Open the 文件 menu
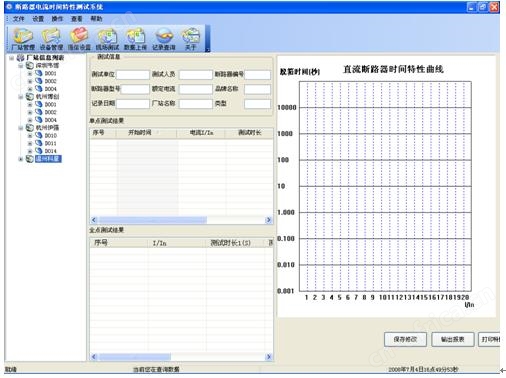 click(x=18, y=19)
